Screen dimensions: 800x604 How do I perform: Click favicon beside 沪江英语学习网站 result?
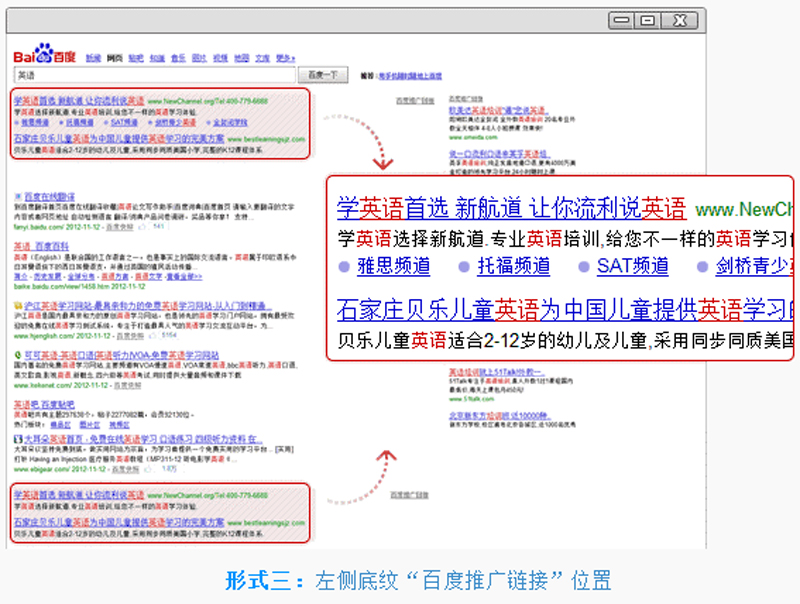pos(18,306)
